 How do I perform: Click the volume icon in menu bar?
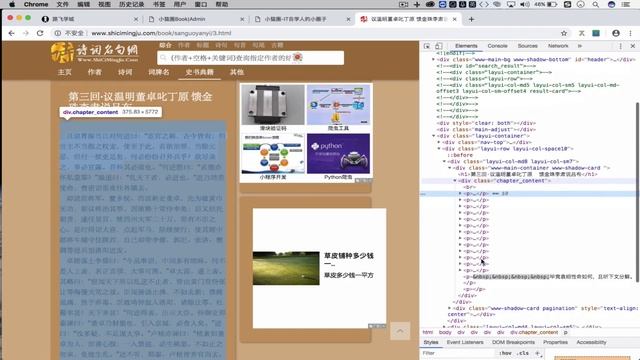tap(525, 4)
